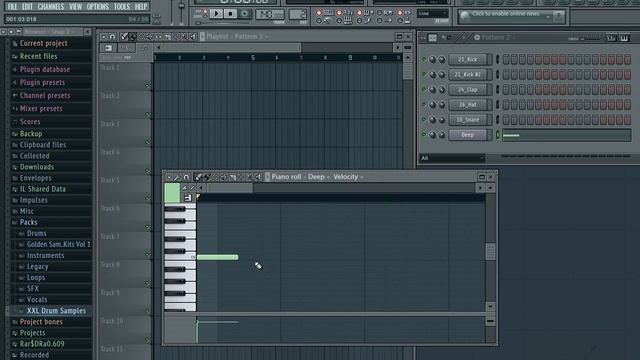
Task: Click the step sequencer swing slider
Action: pyautogui.click(x=590, y=39)
